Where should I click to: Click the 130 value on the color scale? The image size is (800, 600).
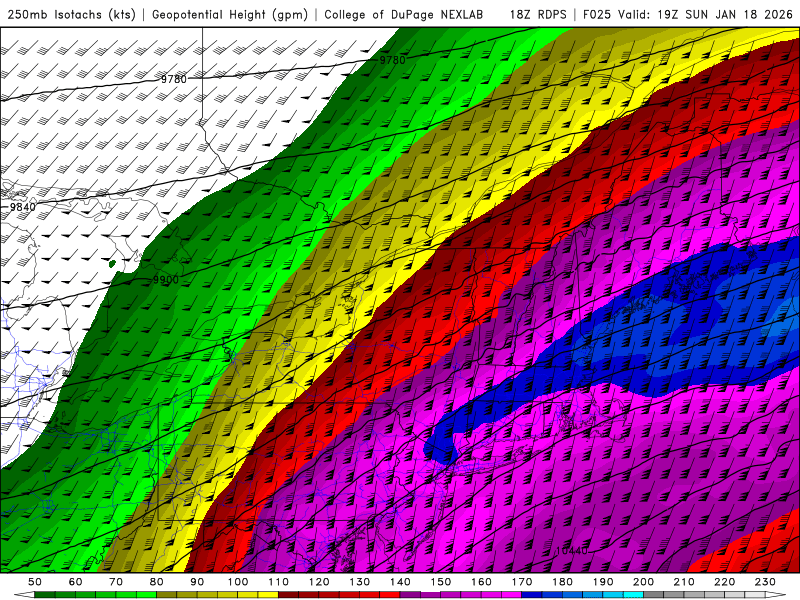360,582
